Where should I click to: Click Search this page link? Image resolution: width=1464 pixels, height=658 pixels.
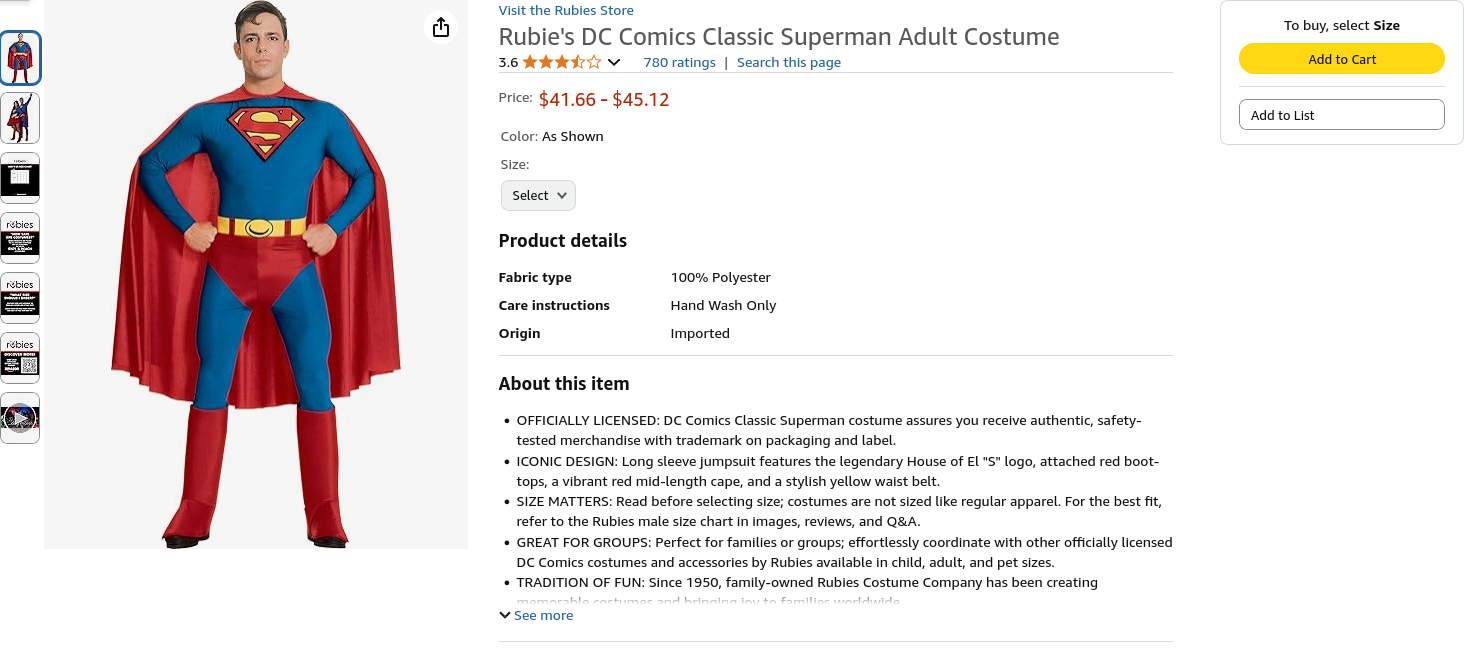(788, 62)
